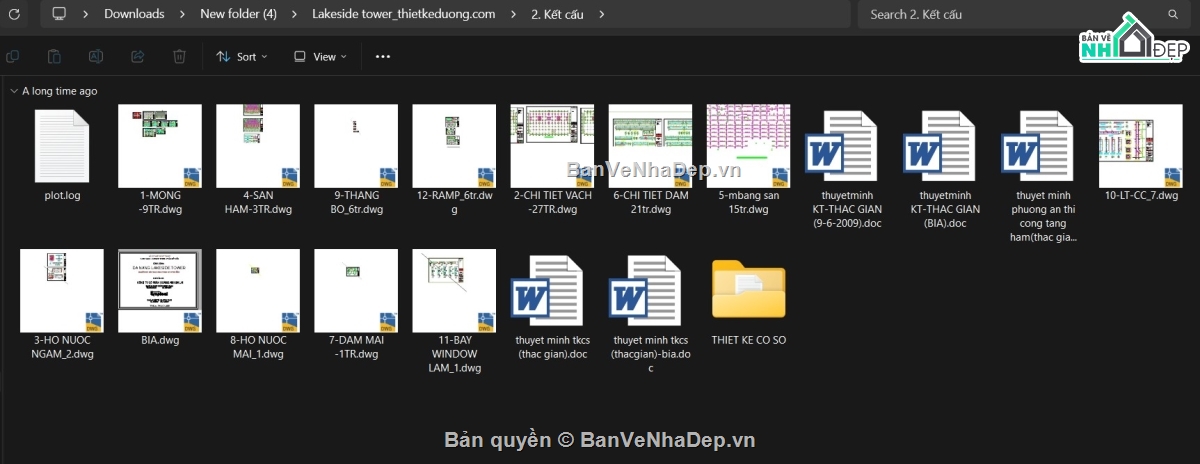
Task: Click the rename icon in toolbar
Action: tap(96, 57)
